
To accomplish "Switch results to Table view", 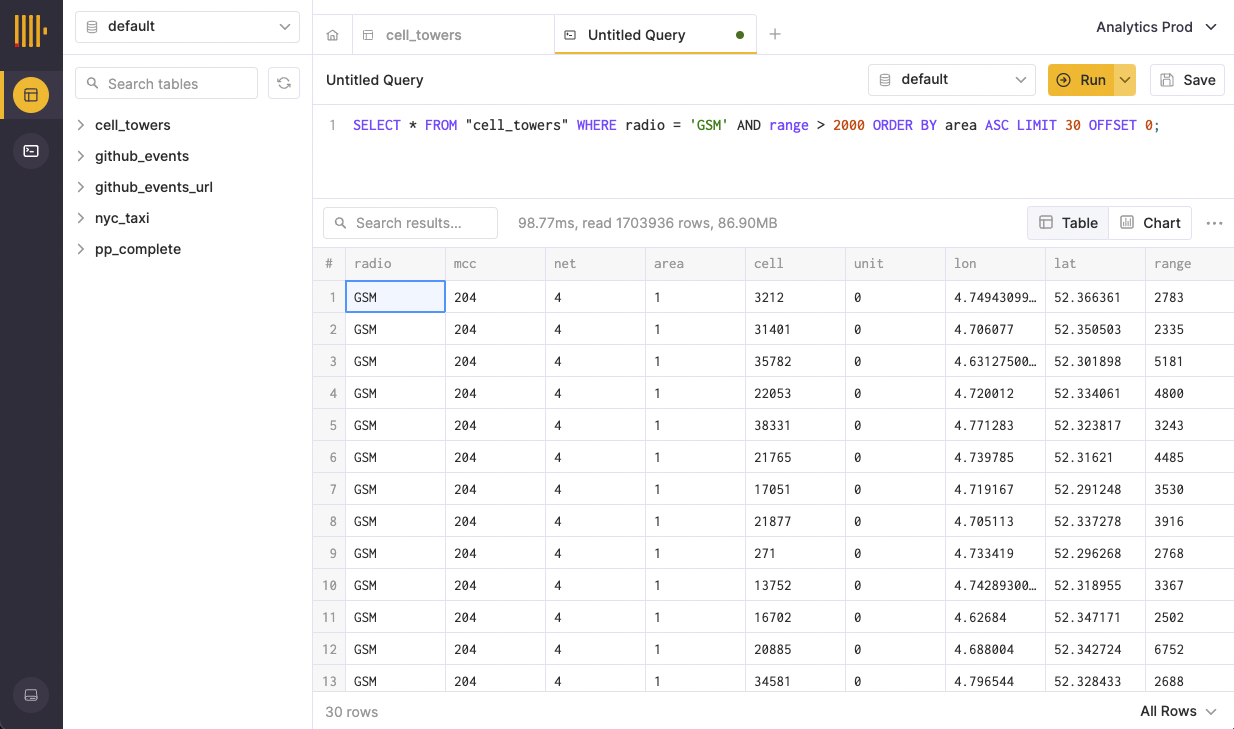I will click(x=1067, y=222).
